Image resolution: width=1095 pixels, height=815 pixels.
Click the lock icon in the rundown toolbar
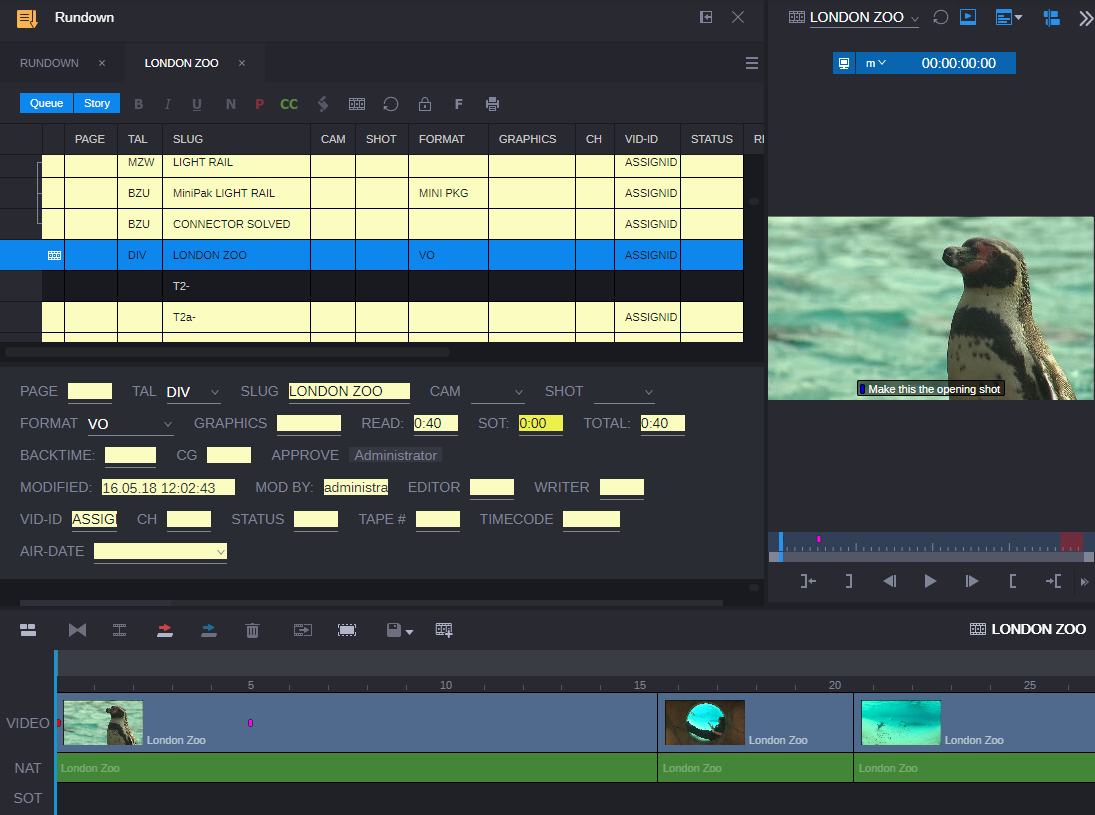[425, 104]
